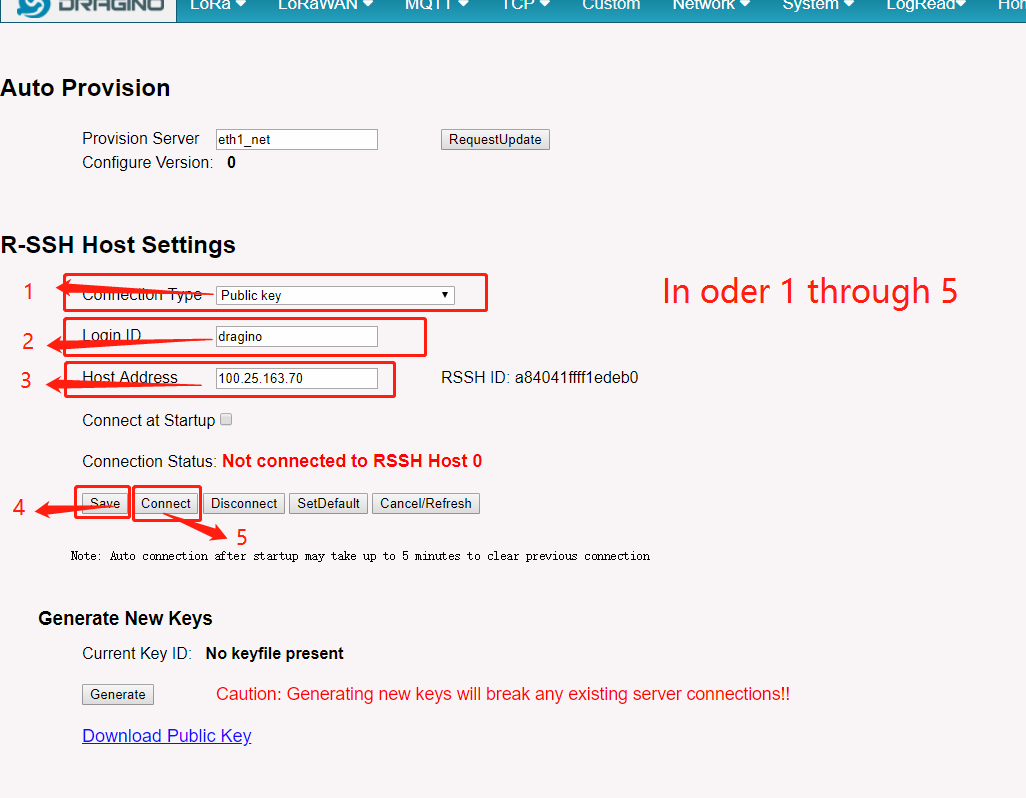This screenshot has width=1026, height=798.
Task: Click the auto connection note text
Action: pyautogui.click(x=361, y=556)
